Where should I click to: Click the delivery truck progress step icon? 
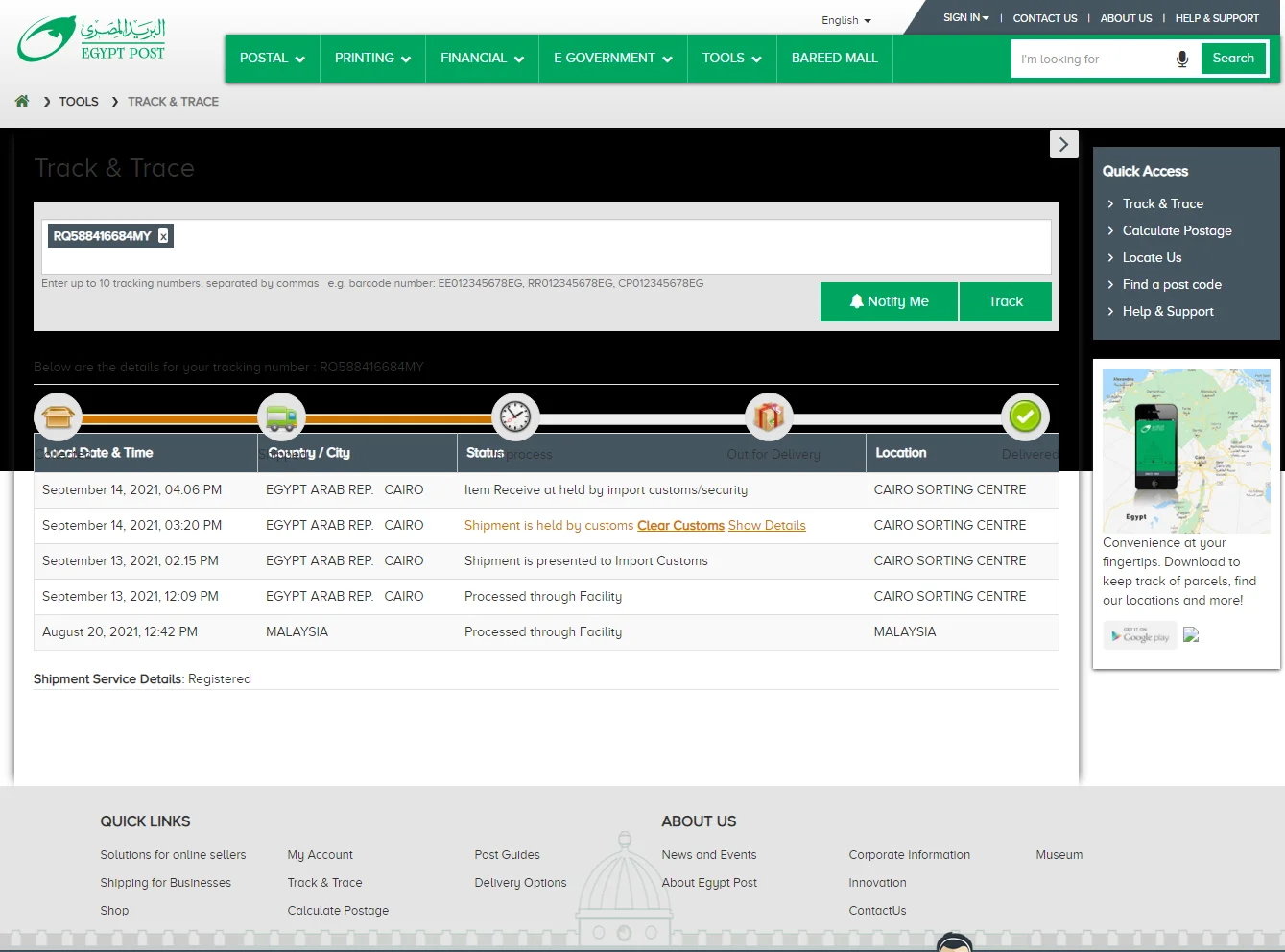(281, 417)
